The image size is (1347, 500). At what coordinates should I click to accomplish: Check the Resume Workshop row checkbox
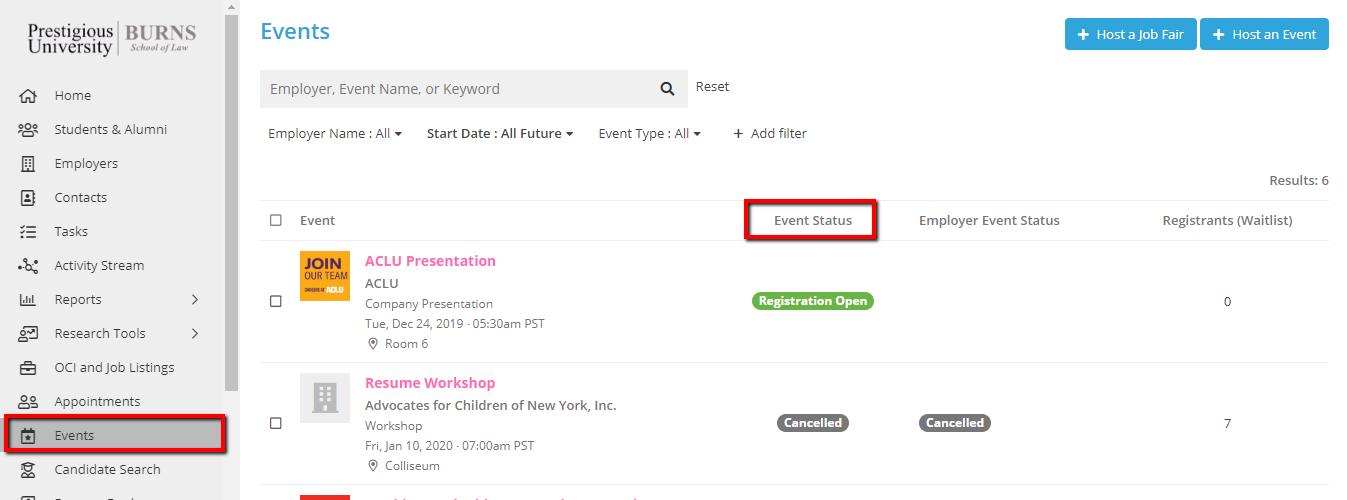tap(276, 423)
